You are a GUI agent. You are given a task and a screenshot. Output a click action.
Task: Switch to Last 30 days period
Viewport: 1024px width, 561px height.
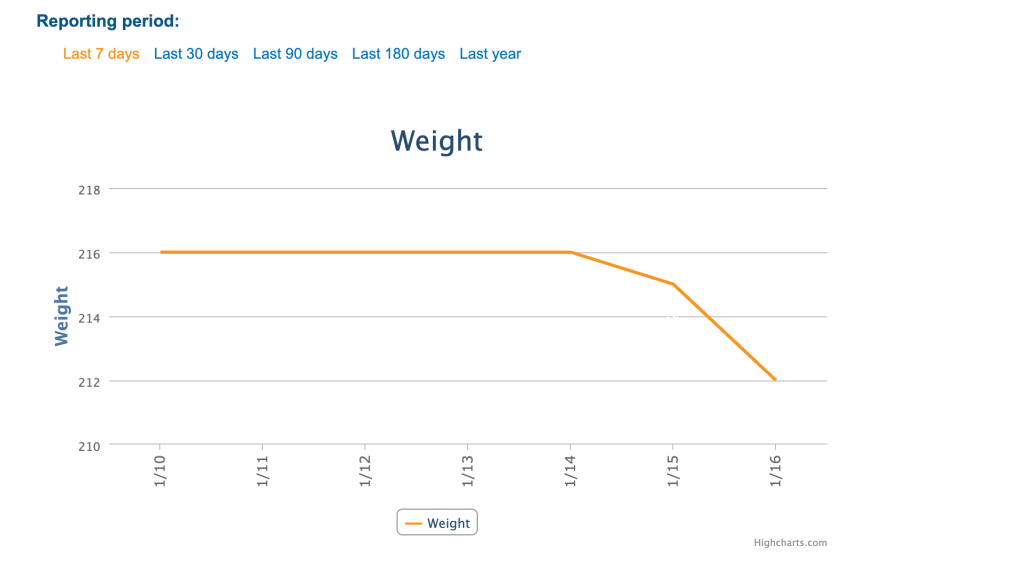click(x=196, y=54)
